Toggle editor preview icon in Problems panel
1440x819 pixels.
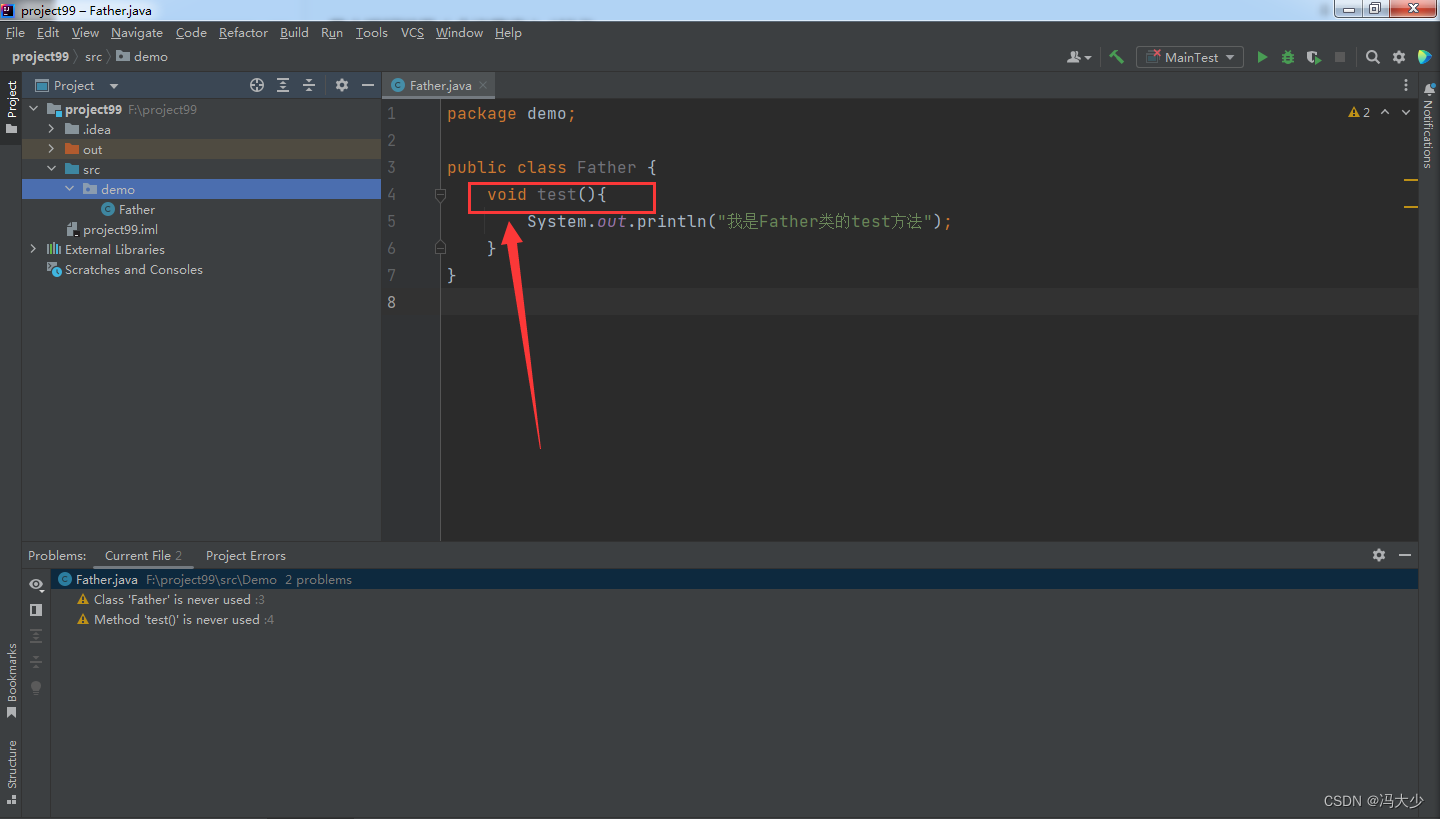36,610
